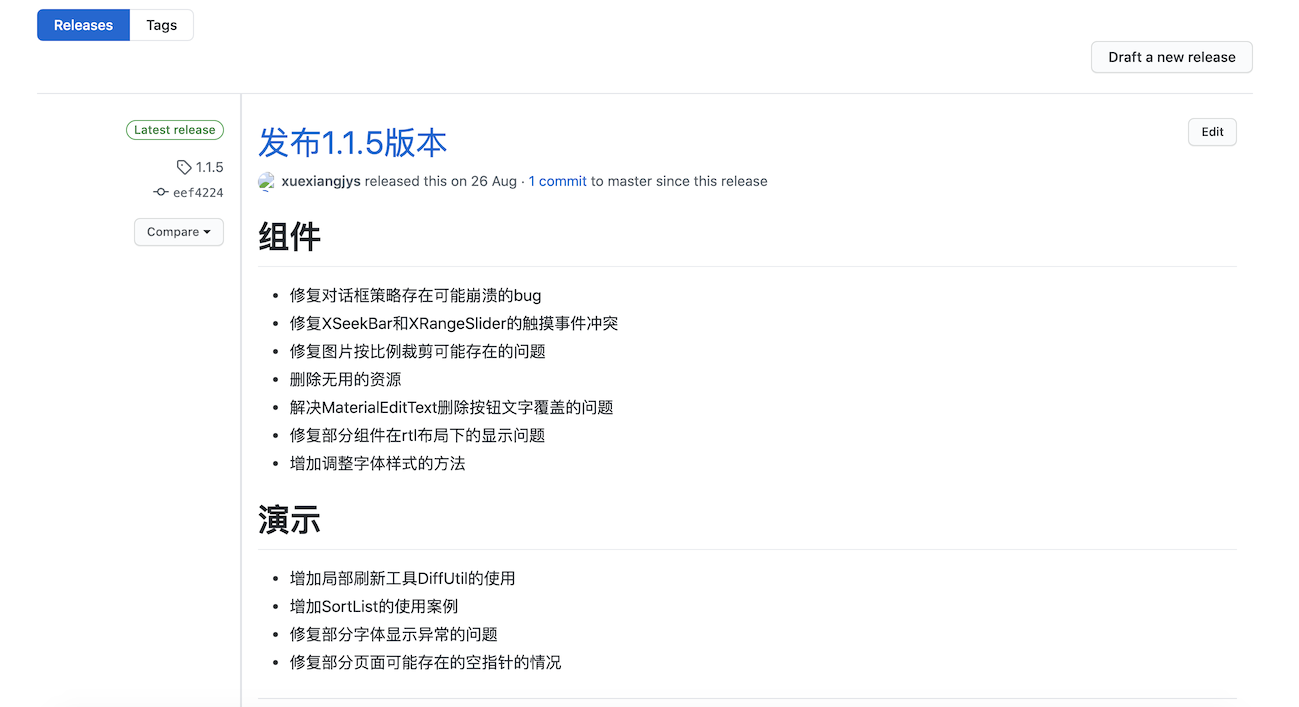Open the 发布1.1.5版本 release title link

(x=353, y=143)
